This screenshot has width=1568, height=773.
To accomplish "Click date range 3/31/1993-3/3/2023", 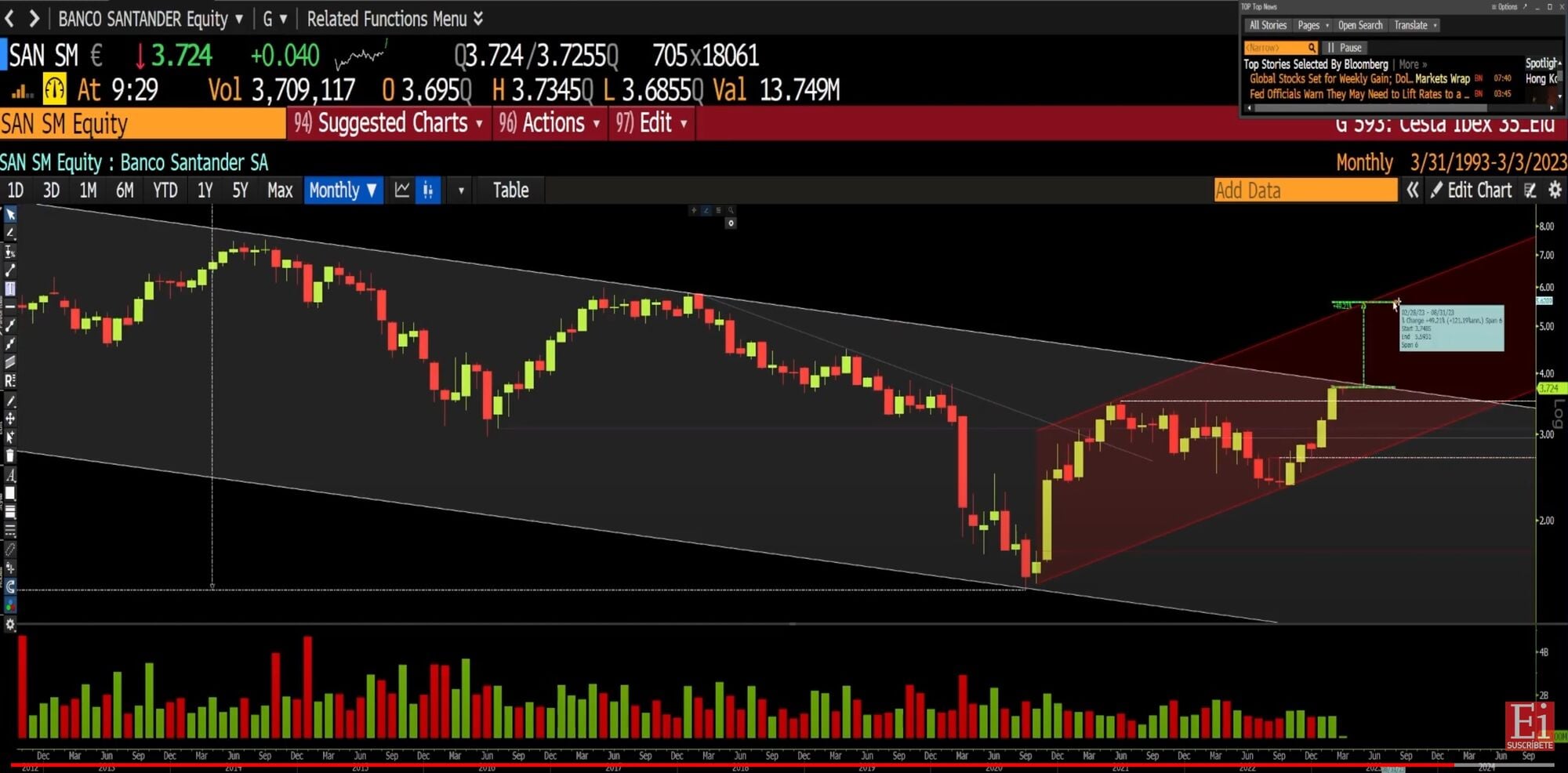I will point(1488,162).
